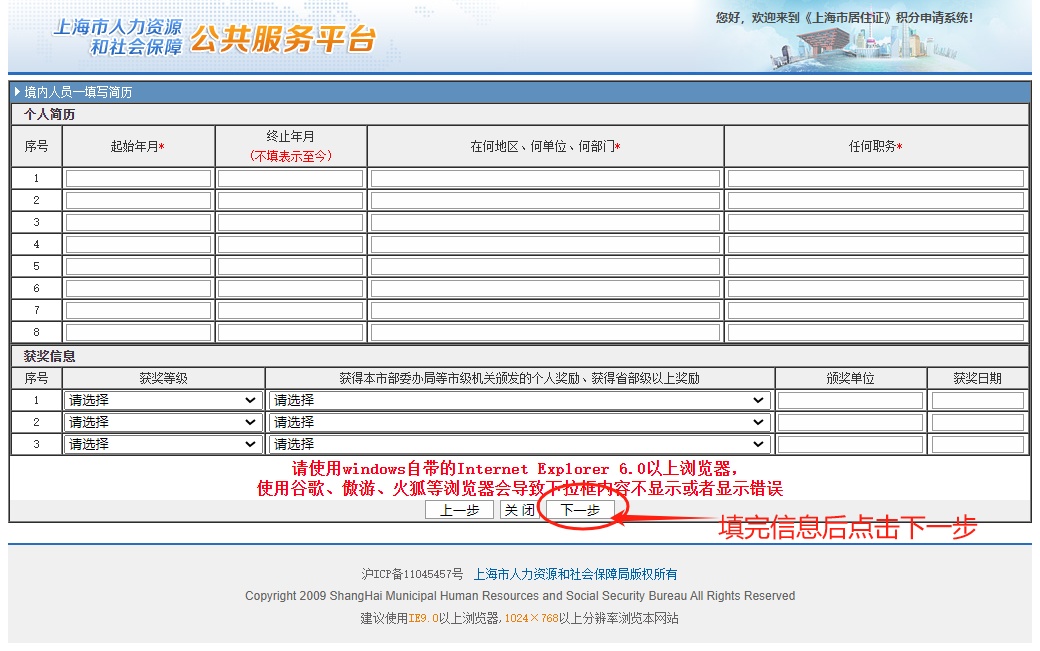This screenshot has width=1040, height=651.
Task: Activate the 任何职务 field in row 6
Action: tap(876, 288)
